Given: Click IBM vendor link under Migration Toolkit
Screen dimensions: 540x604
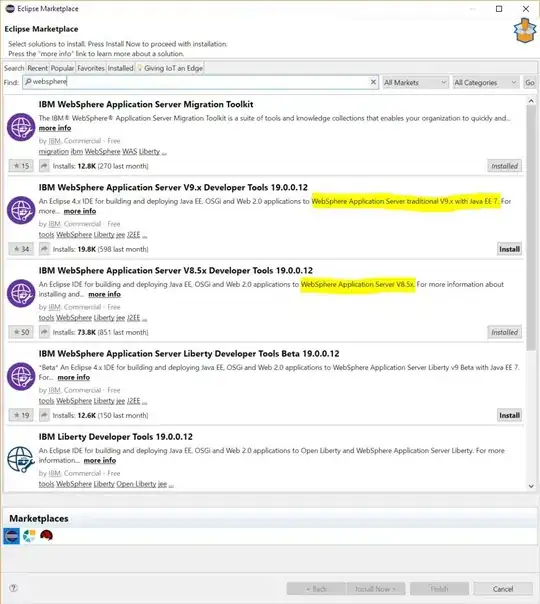Looking at the screenshot, I should [55, 141].
